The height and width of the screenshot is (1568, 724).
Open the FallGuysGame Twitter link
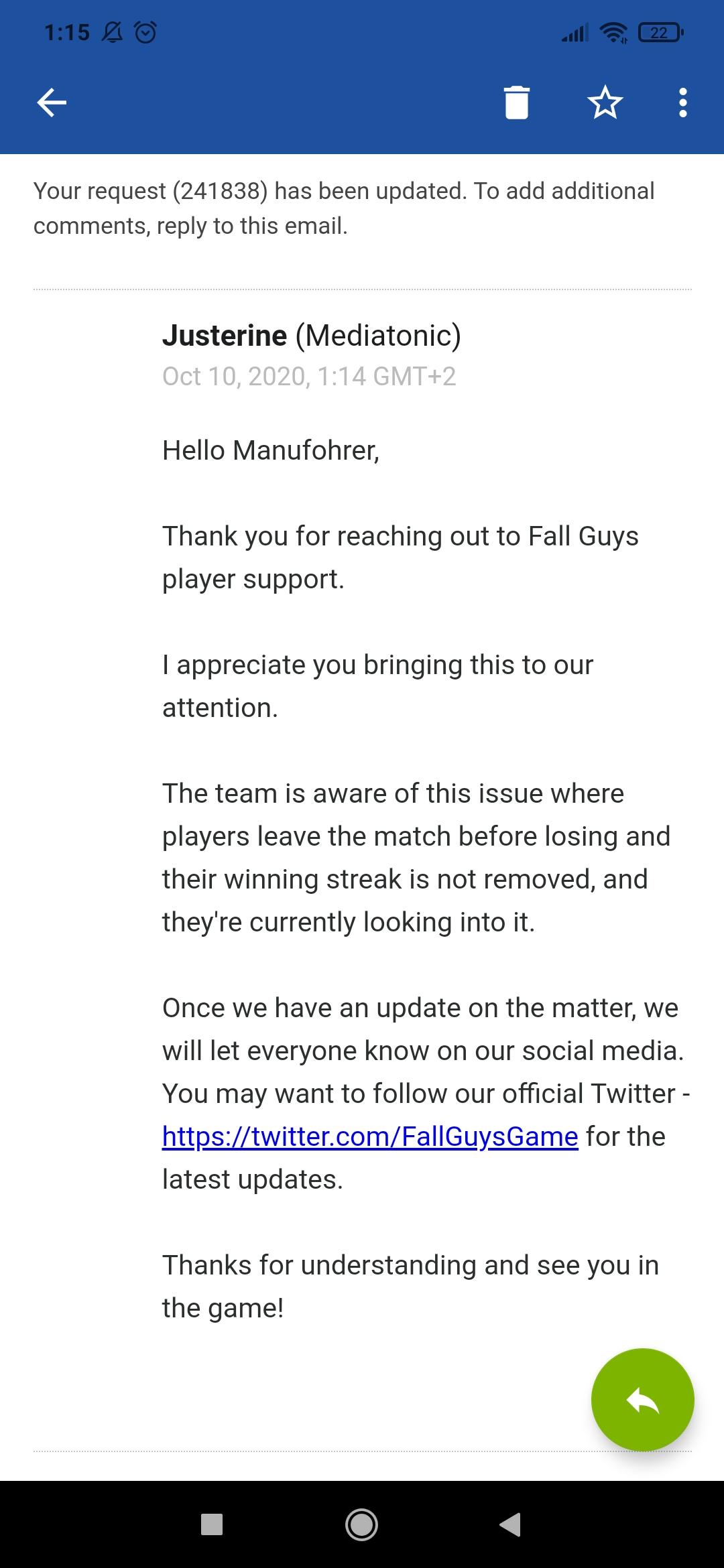pos(370,1136)
